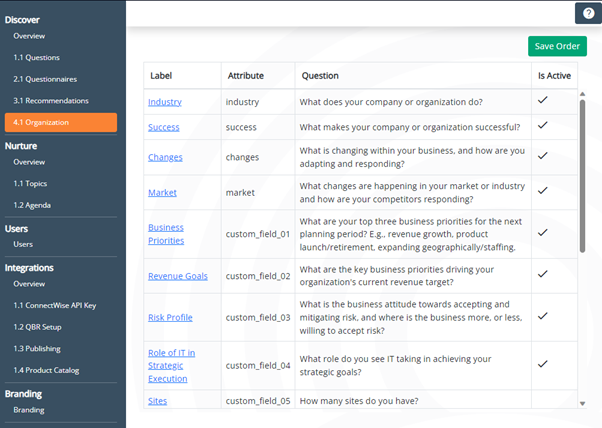The height and width of the screenshot is (428, 602).
Task: Open the Users sub-item in sidebar
Action: [x=23, y=244]
